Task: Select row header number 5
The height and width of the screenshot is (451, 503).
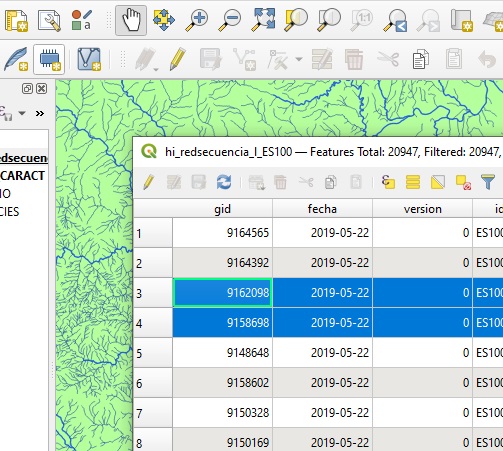Action: (153, 353)
